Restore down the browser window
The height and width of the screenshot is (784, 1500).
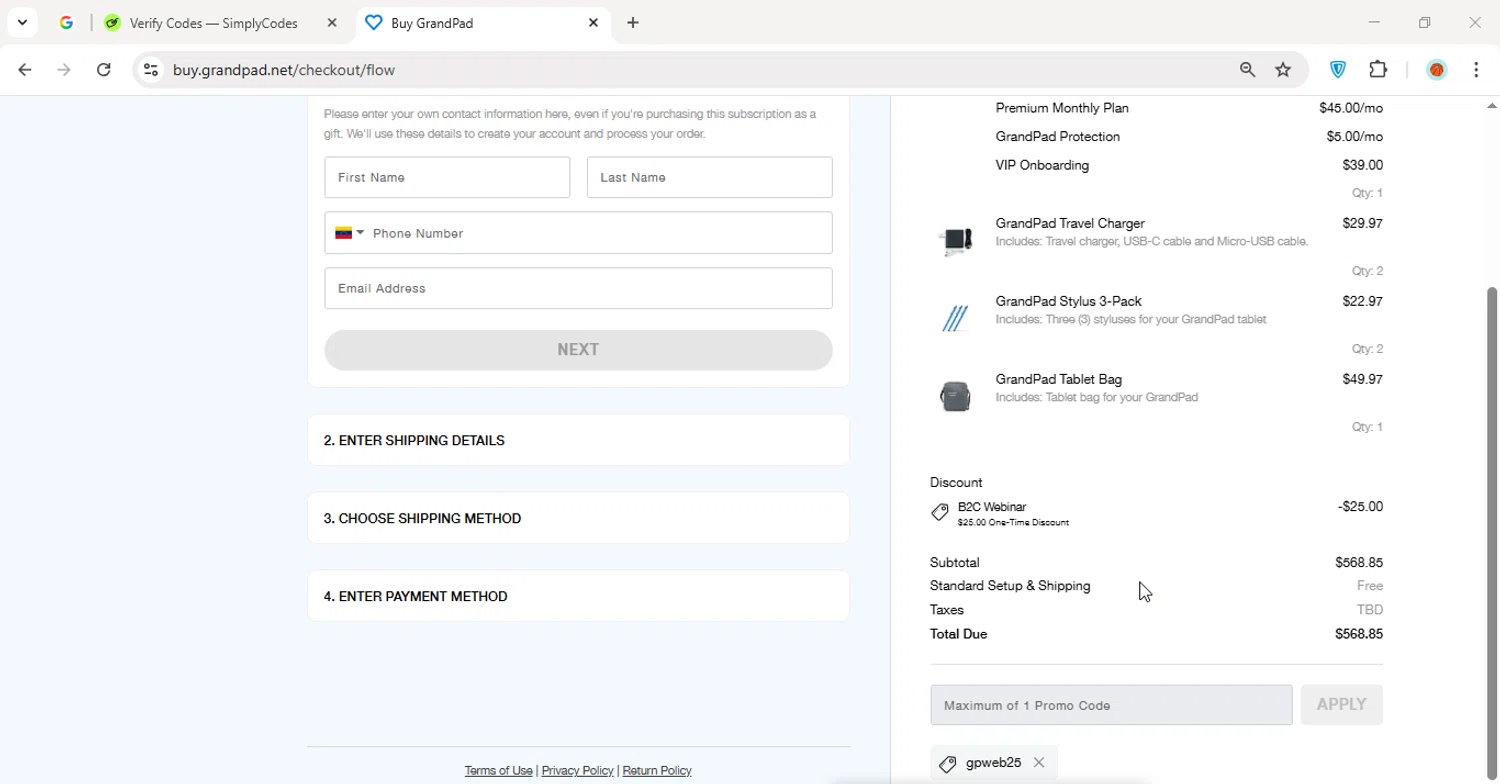[1424, 22]
